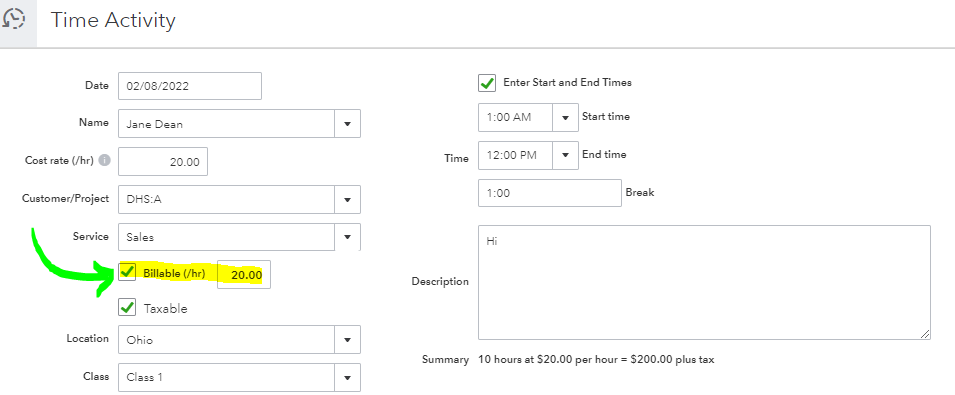Click the 1:00 AM start time field
The height and width of the screenshot is (395, 955).
[516, 117]
